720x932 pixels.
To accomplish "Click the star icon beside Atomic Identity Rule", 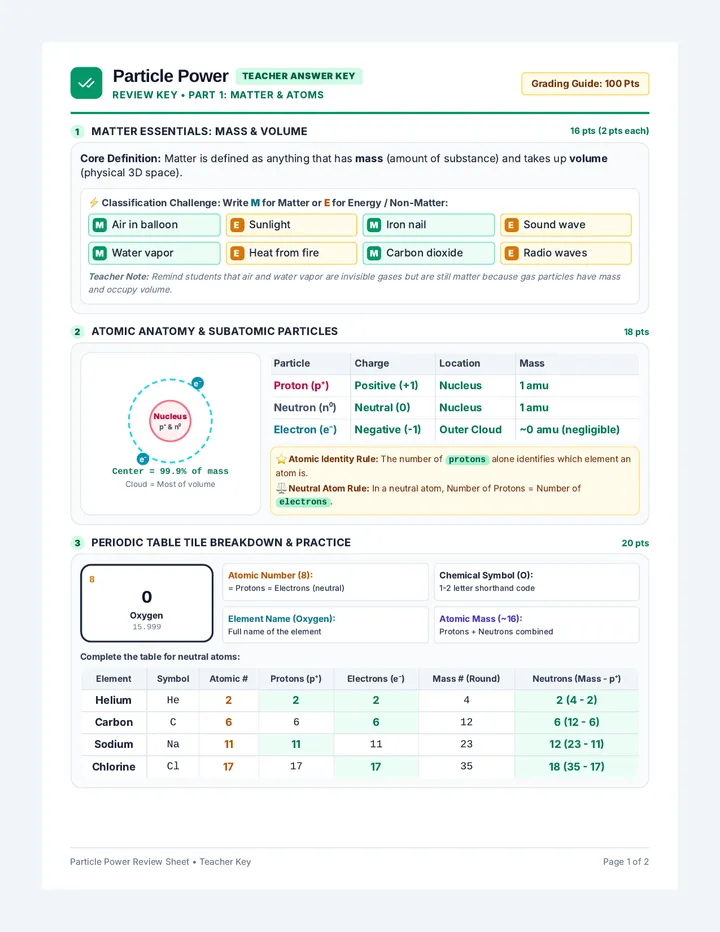I will pos(281,459).
